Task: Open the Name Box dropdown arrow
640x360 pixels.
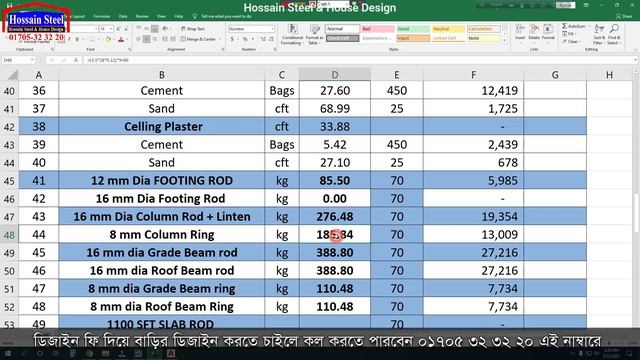Action: tap(32, 60)
